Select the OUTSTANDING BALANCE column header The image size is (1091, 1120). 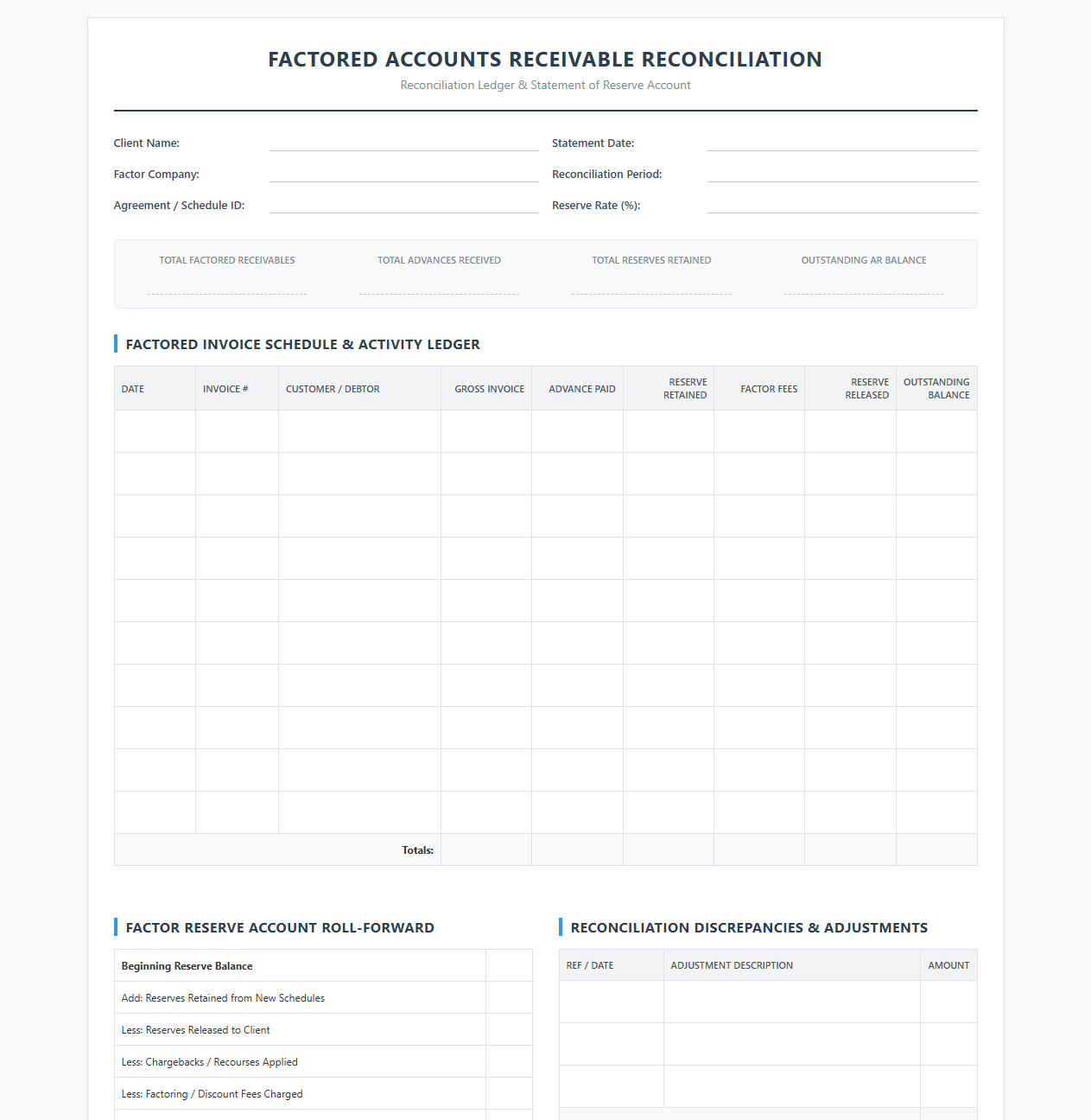936,389
